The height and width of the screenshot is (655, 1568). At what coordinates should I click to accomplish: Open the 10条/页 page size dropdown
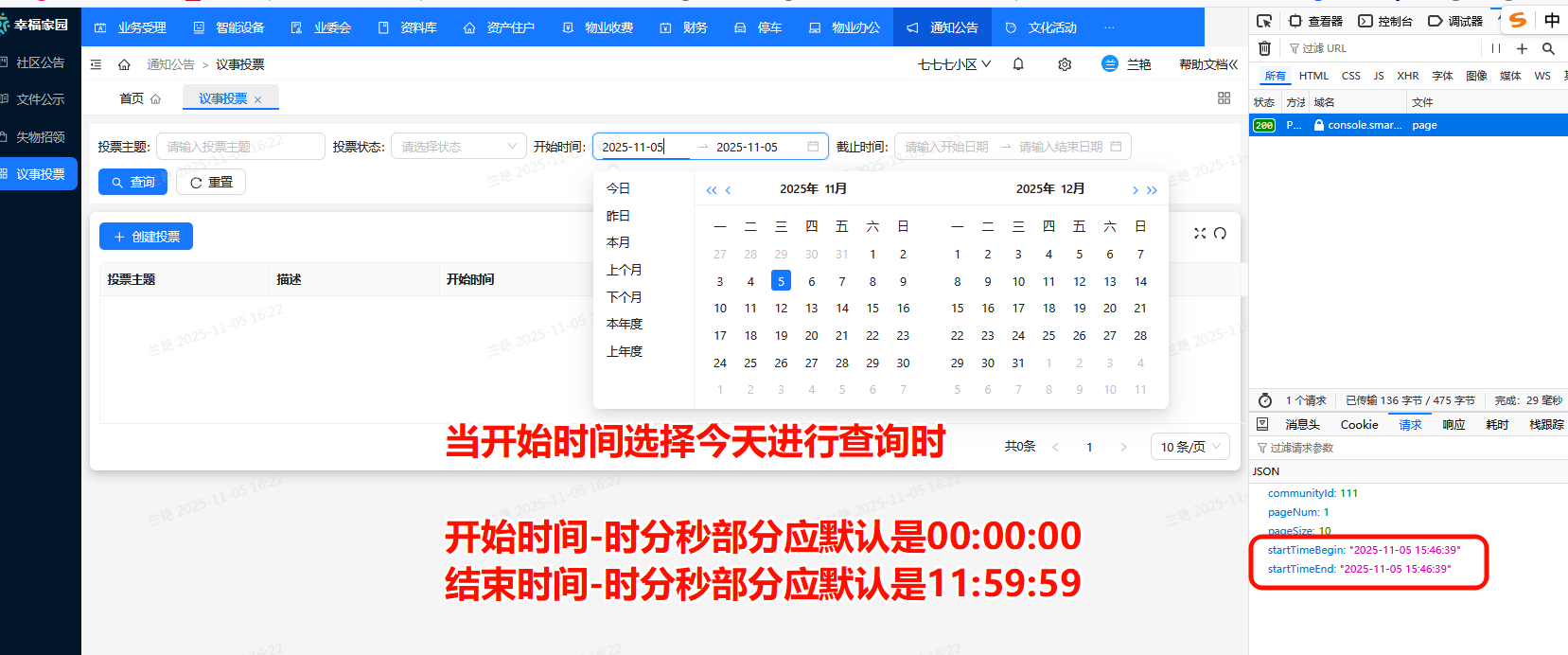[x=1189, y=447]
